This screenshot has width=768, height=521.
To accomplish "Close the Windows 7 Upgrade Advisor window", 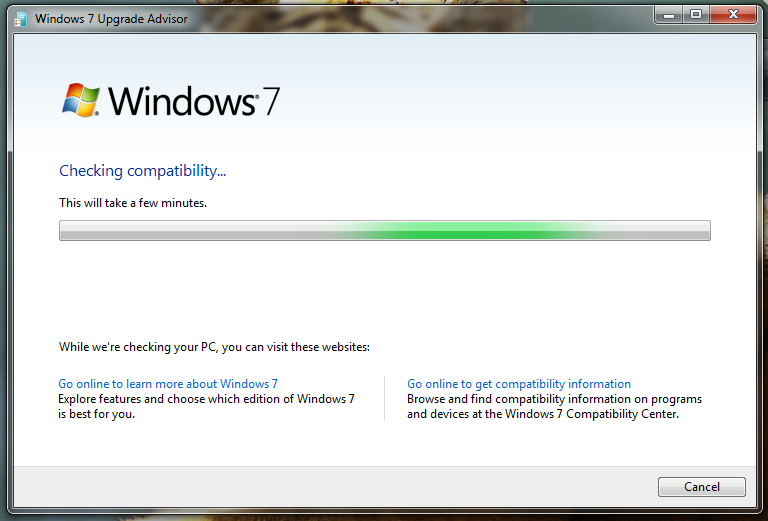I will coord(733,15).
